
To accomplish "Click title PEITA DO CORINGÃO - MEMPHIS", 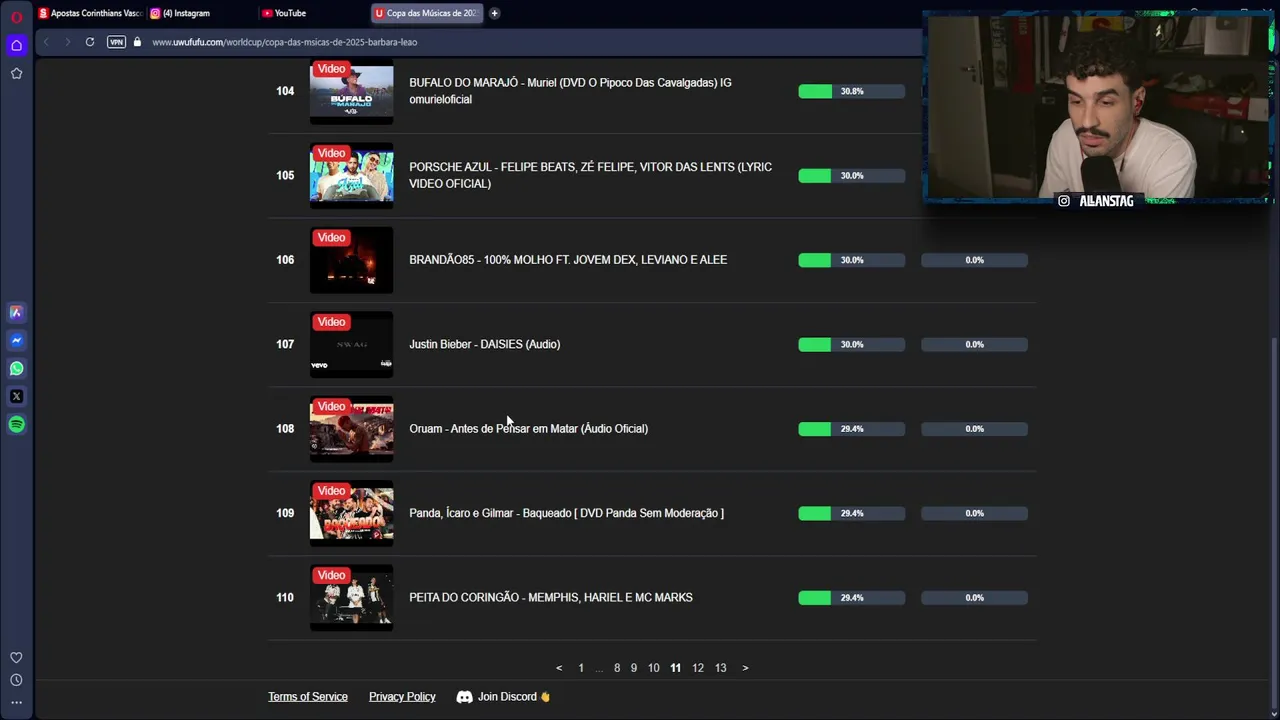I will click(x=551, y=598).
